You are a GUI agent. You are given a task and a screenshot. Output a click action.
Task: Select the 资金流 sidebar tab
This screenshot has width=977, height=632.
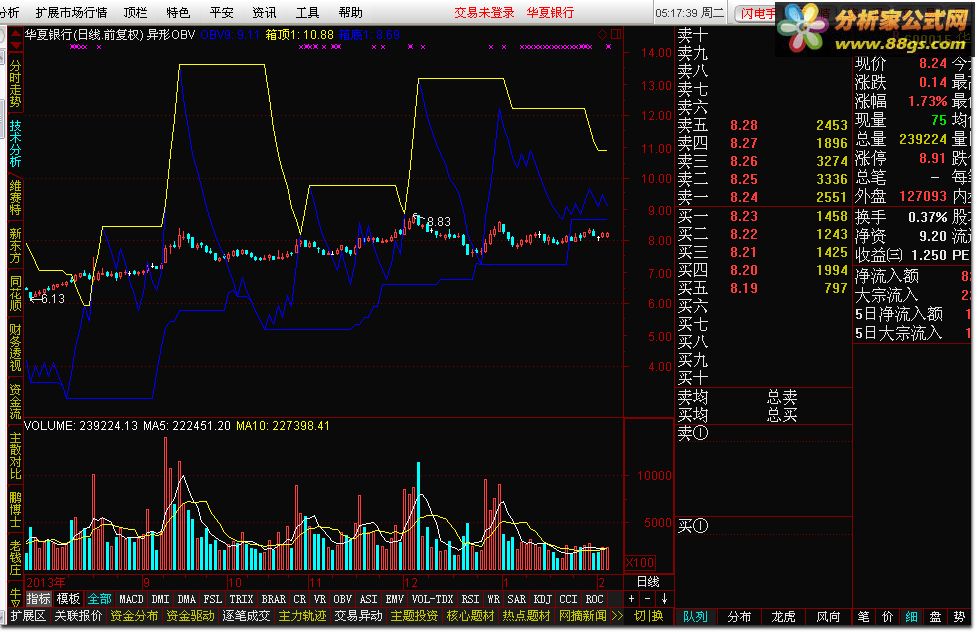click(x=16, y=401)
